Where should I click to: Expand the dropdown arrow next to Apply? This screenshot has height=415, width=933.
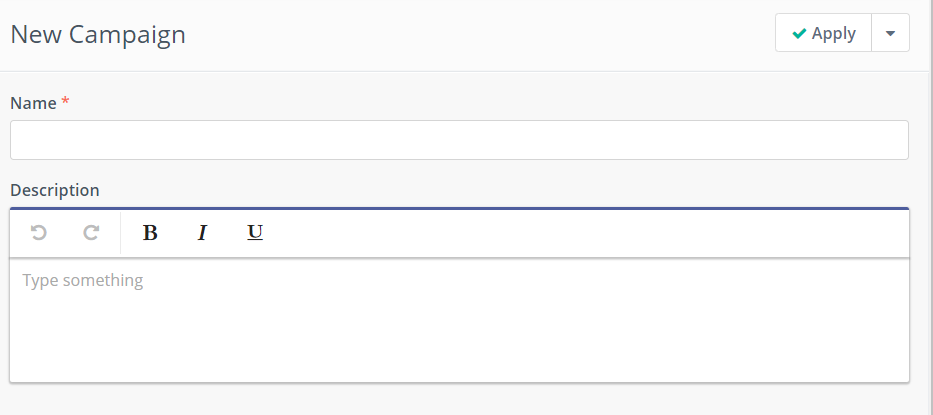(x=890, y=33)
